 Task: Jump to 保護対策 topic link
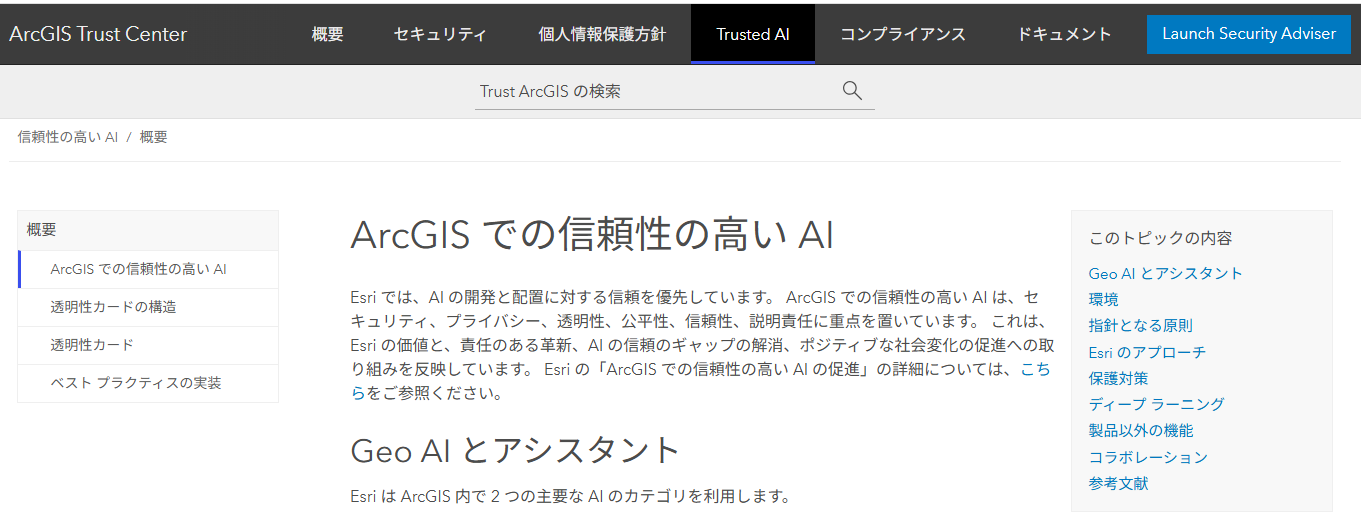click(x=1119, y=378)
